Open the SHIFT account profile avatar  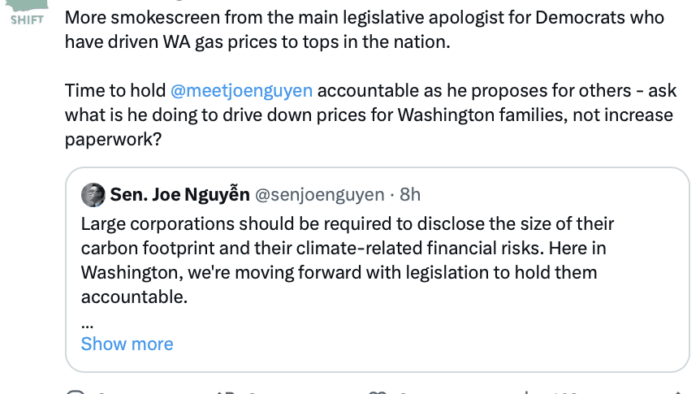click(x=27, y=12)
